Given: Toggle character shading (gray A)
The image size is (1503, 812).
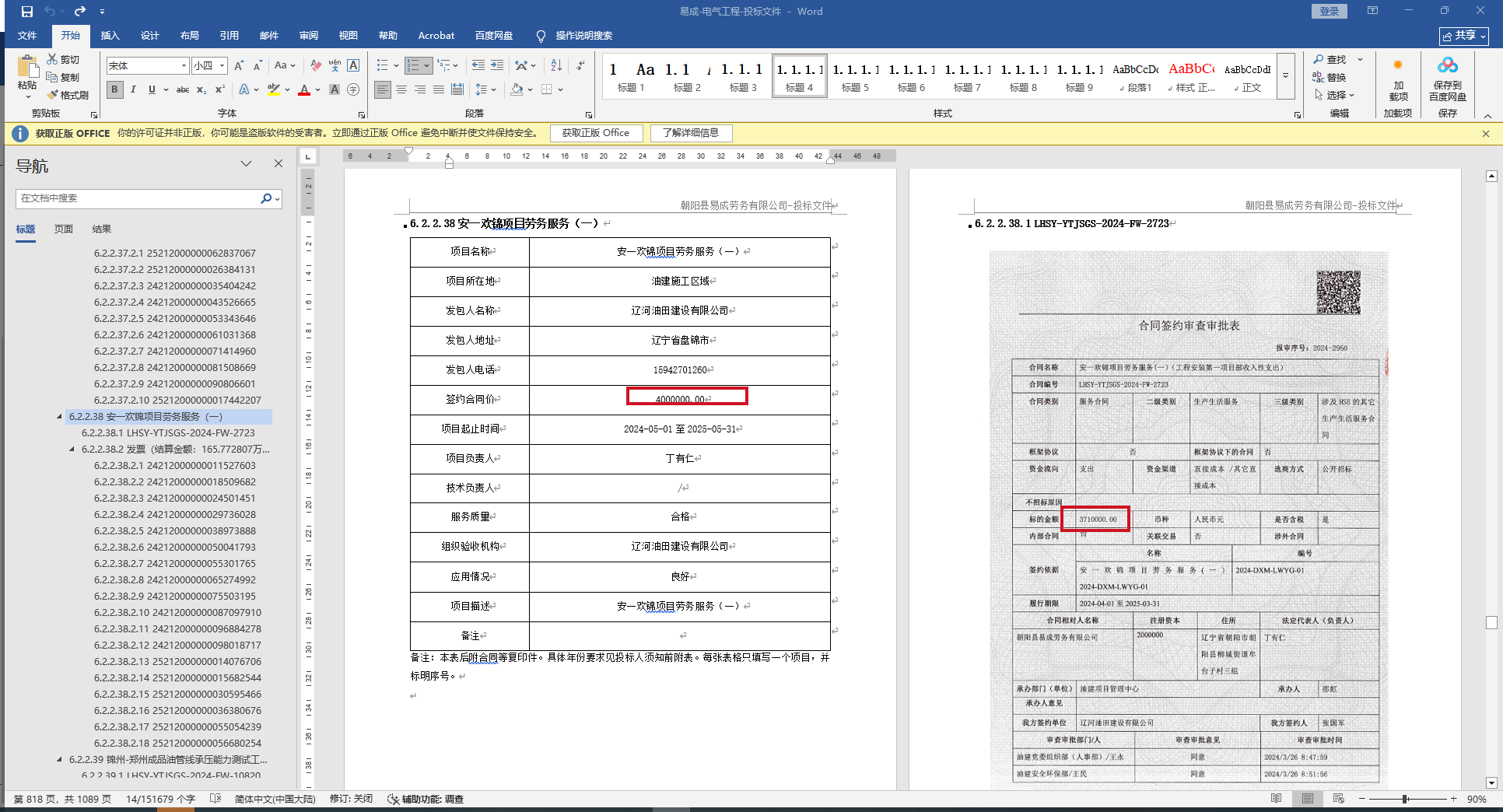Looking at the screenshot, I should coord(335,89).
